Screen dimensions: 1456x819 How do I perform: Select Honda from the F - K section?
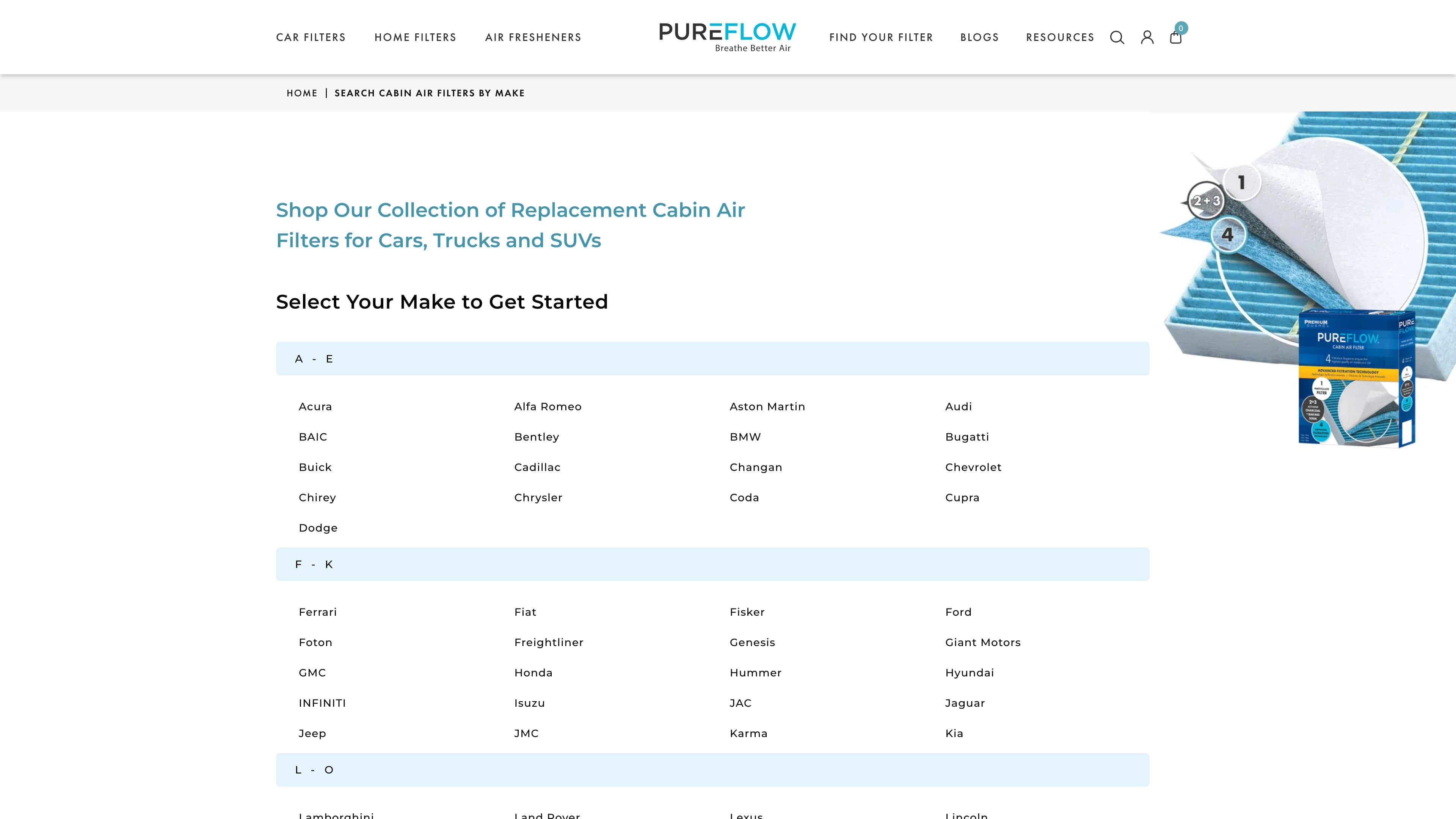(x=533, y=673)
